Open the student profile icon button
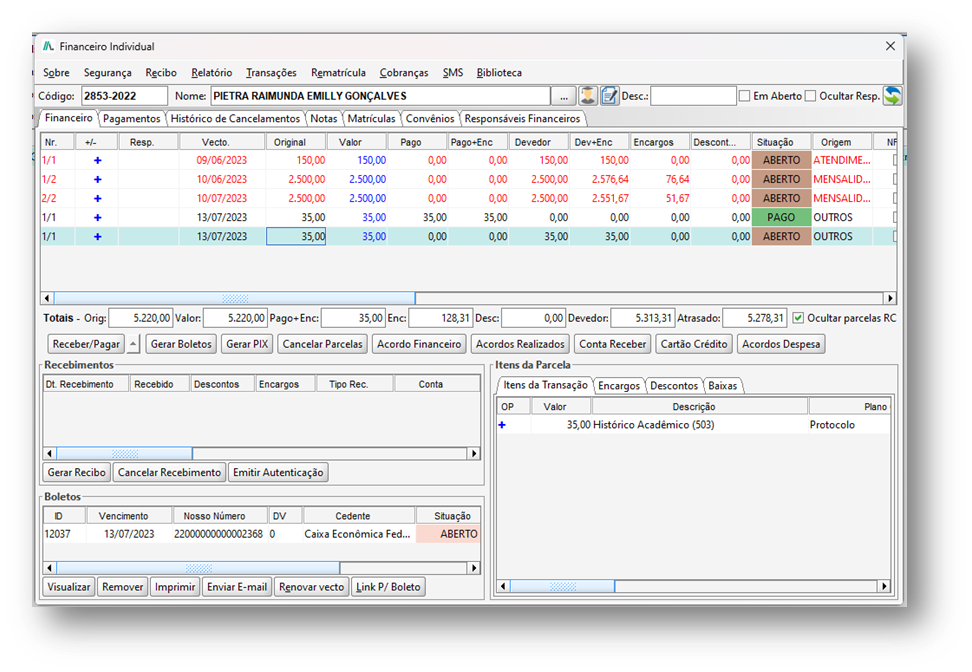The width and height of the screenshot is (972, 672). point(588,96)
